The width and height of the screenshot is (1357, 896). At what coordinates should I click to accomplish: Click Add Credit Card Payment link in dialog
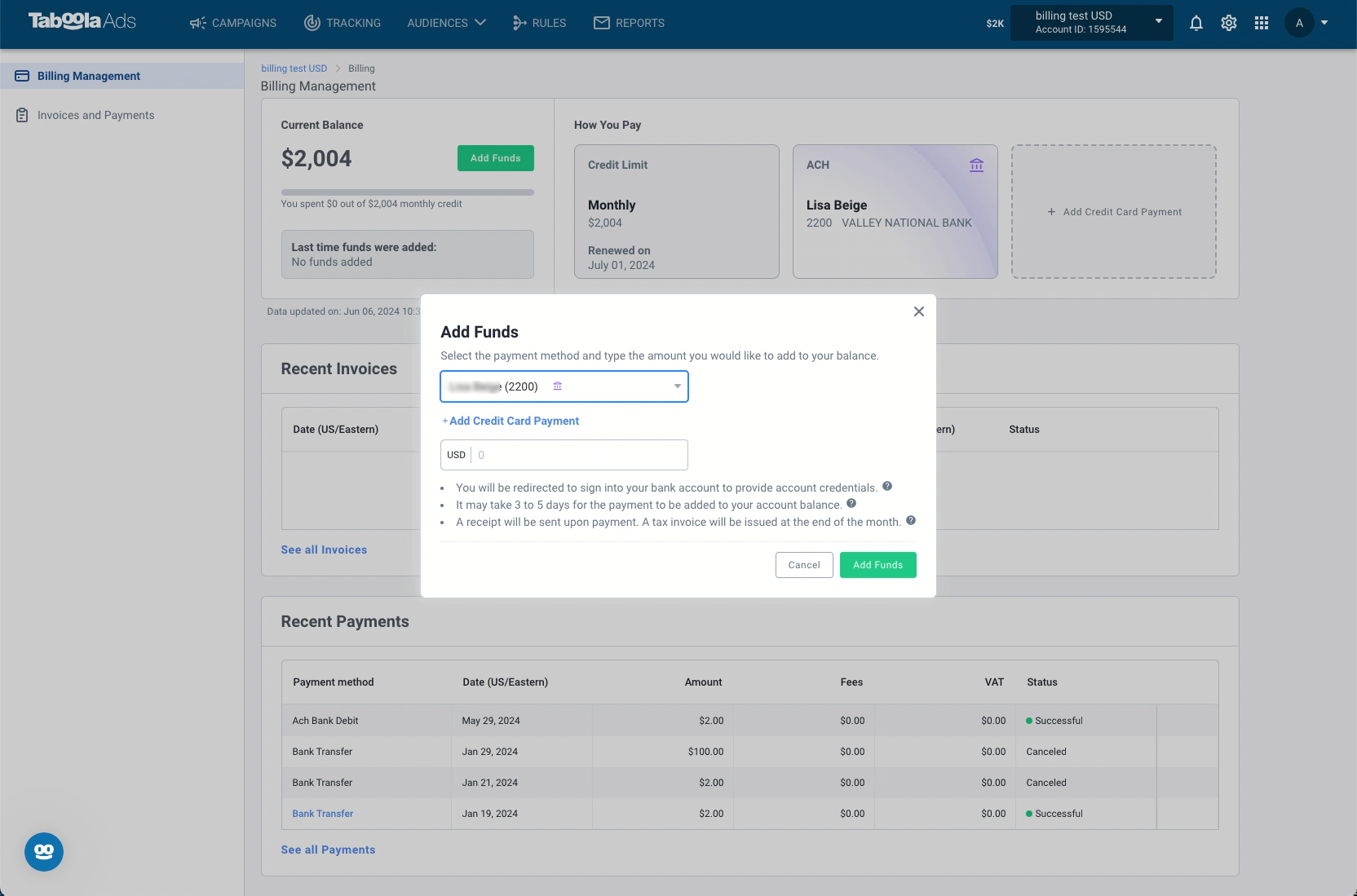(511, 421)
